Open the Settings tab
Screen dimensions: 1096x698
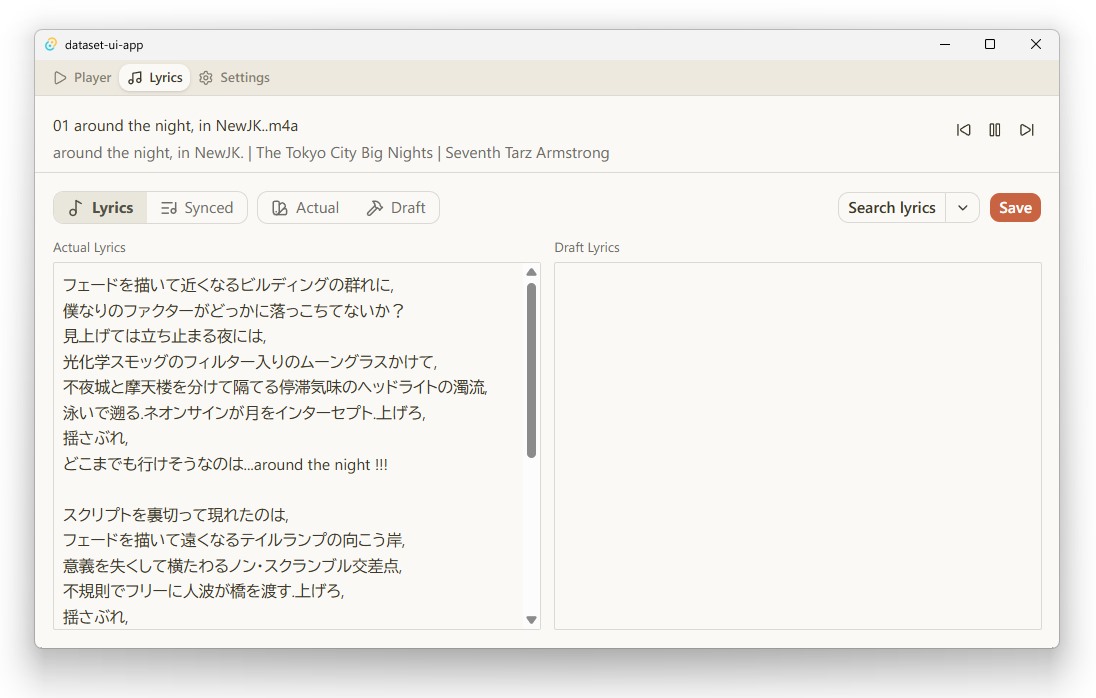coord(234,78)
